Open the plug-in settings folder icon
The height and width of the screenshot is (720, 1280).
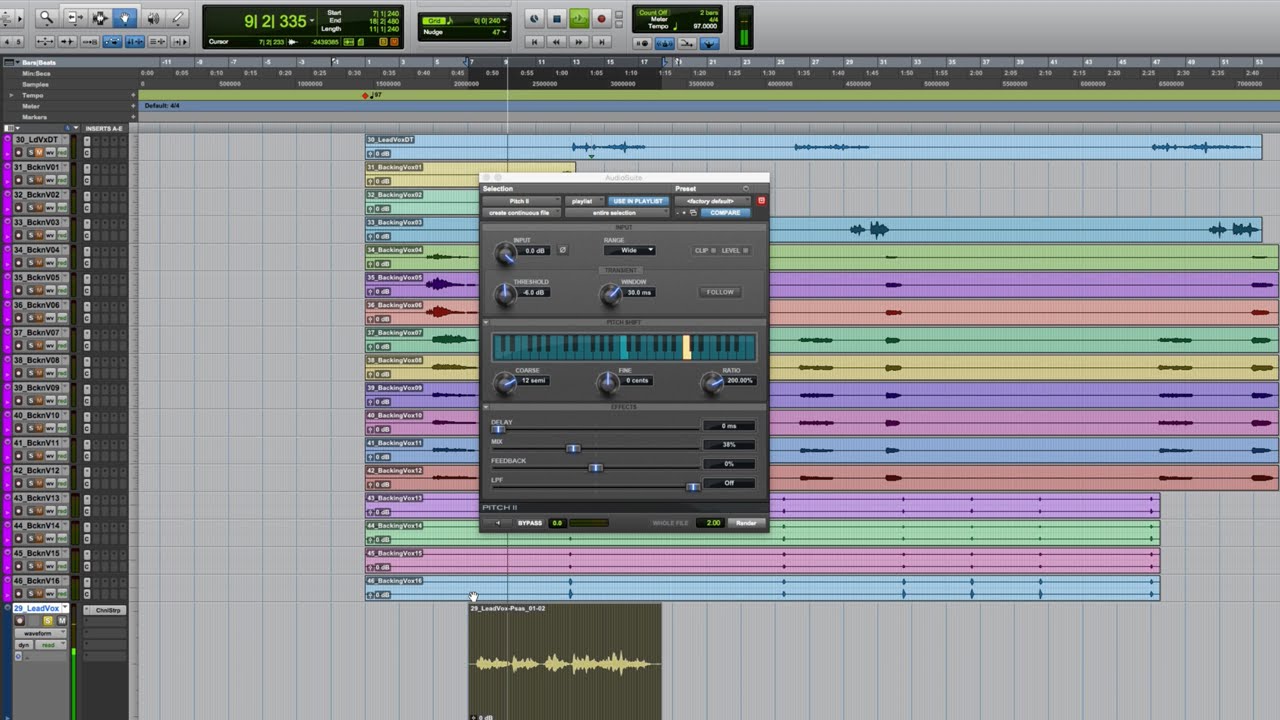692,213
